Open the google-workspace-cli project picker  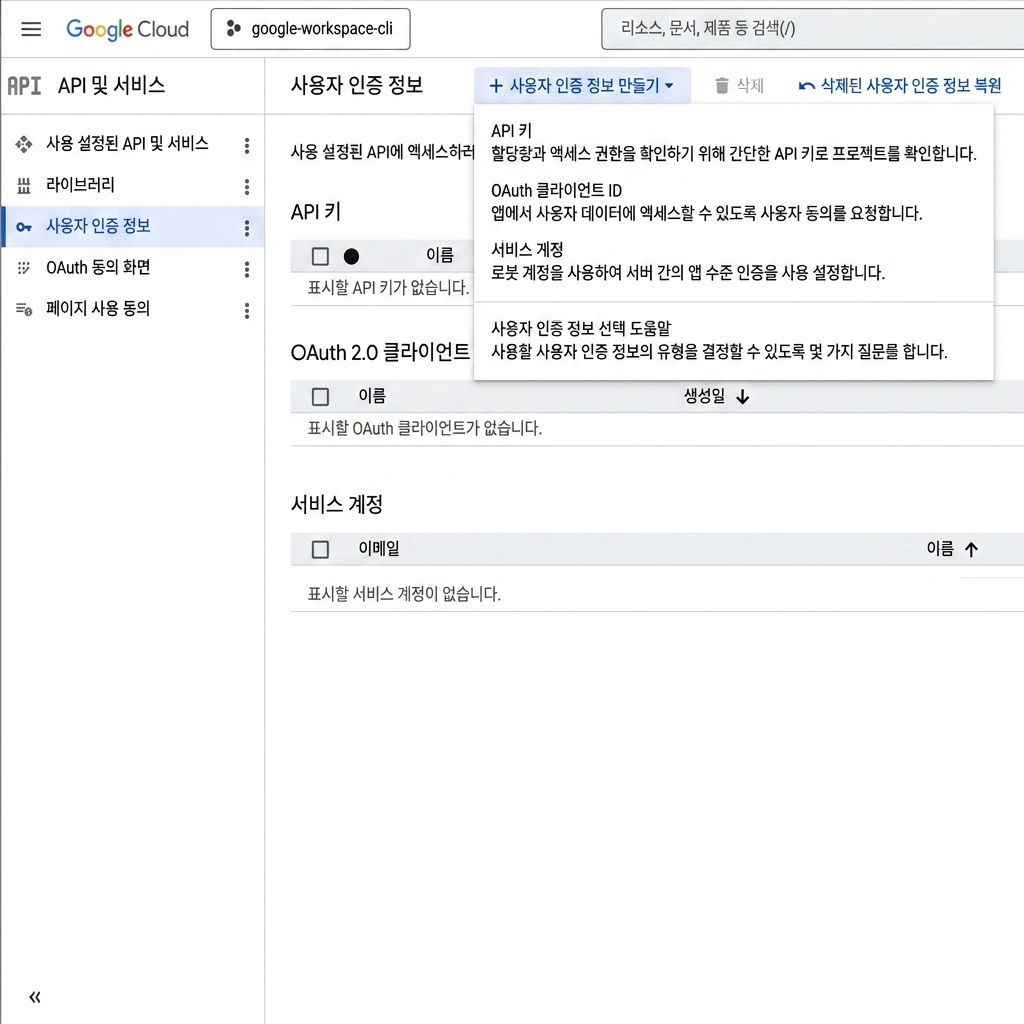(x=310, y=29)
